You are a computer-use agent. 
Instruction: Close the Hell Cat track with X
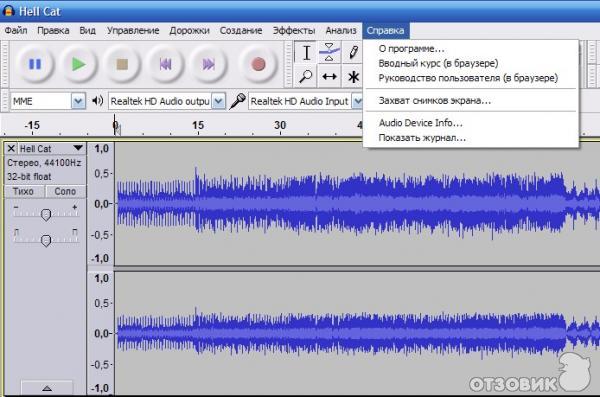tap(11, 149)
